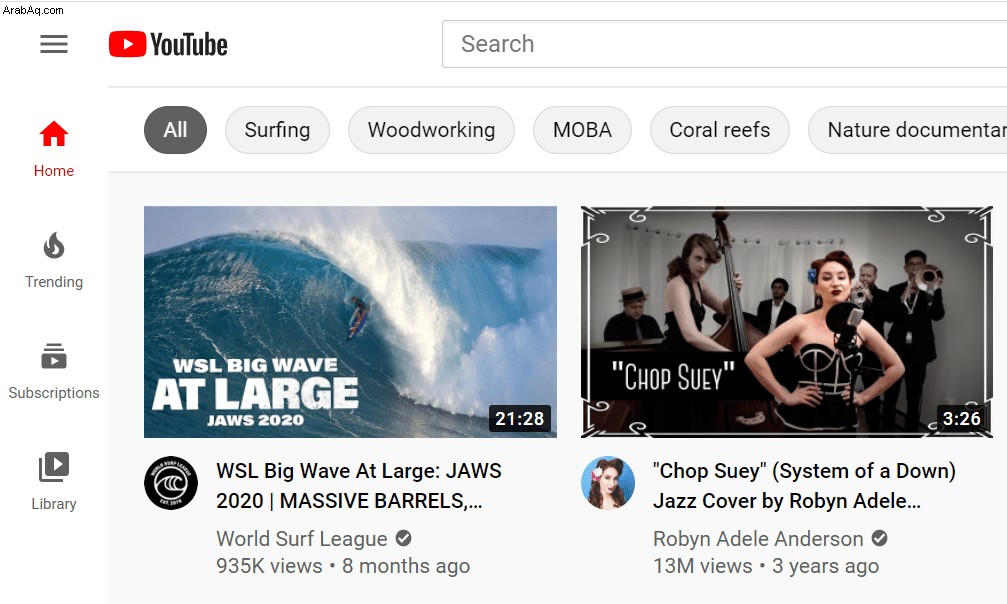
Task: Open the Library sidebar icon
Action: [54, 467]
